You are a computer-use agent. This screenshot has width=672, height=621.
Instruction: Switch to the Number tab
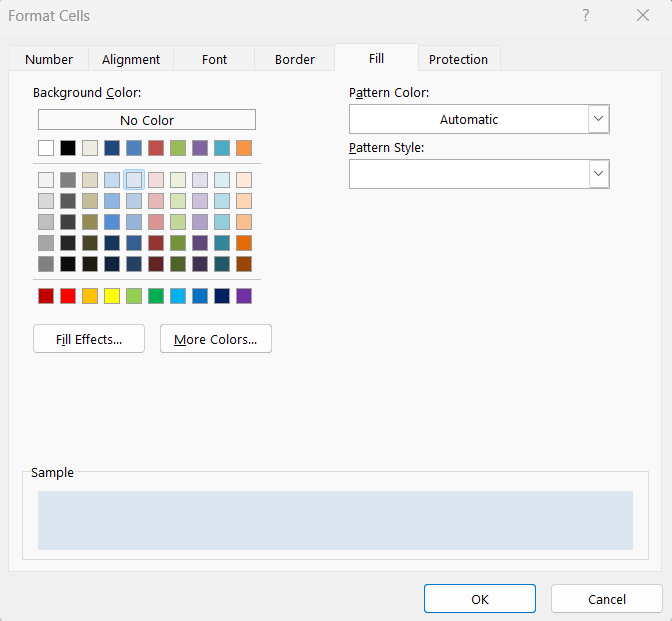[49, 59]
